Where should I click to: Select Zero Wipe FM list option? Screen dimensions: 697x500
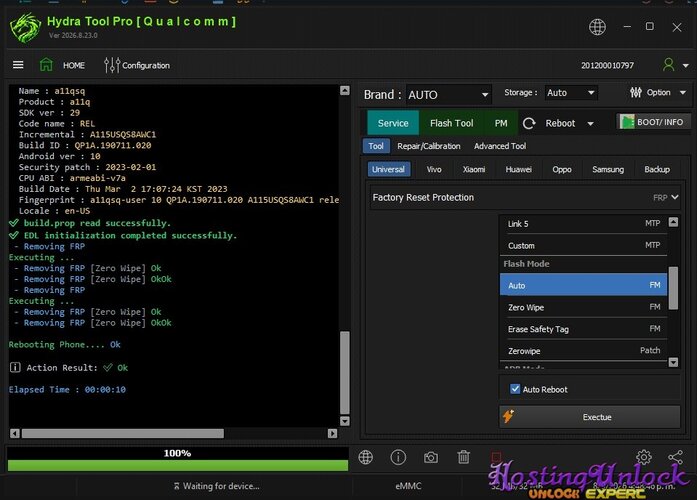[583, 307]
